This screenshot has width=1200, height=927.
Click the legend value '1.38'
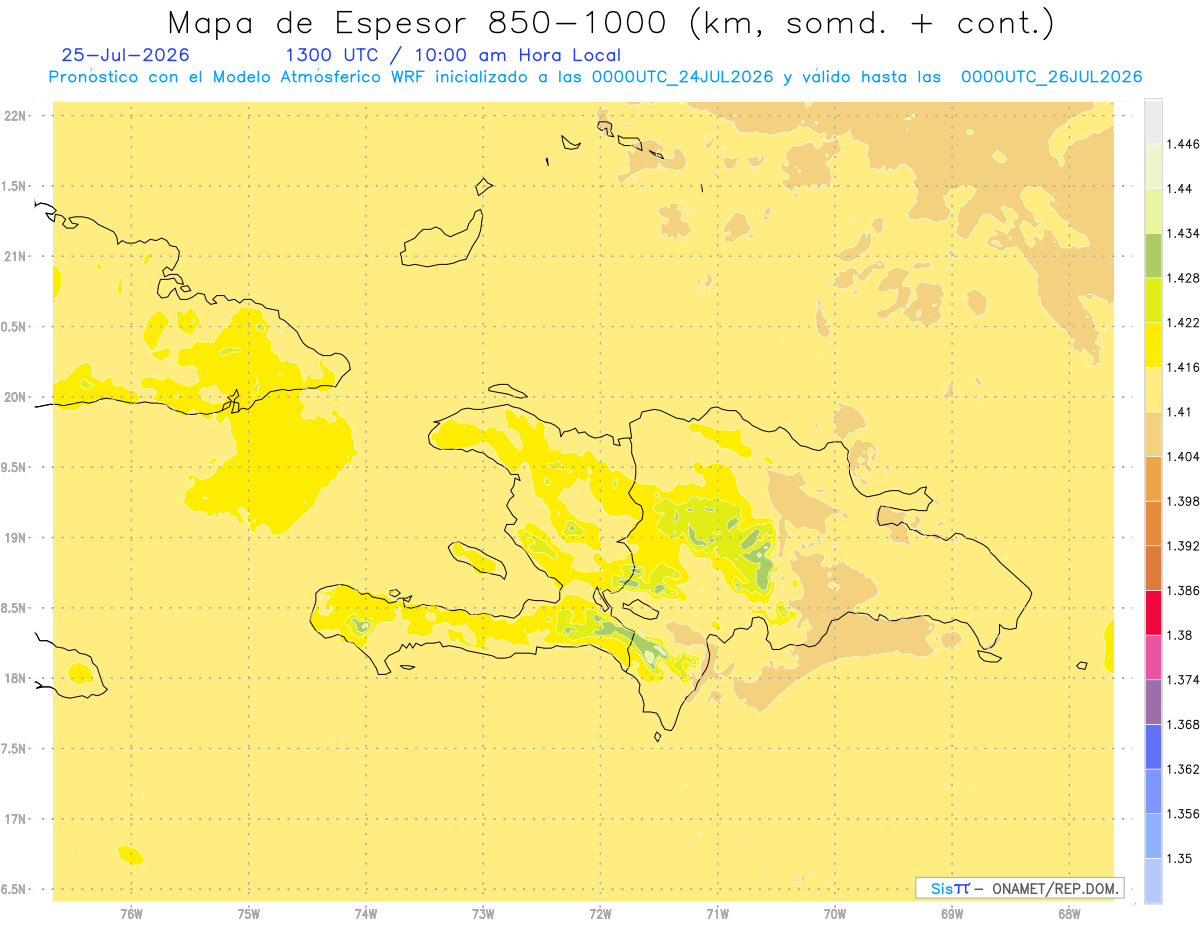[x=1179, y=635]
